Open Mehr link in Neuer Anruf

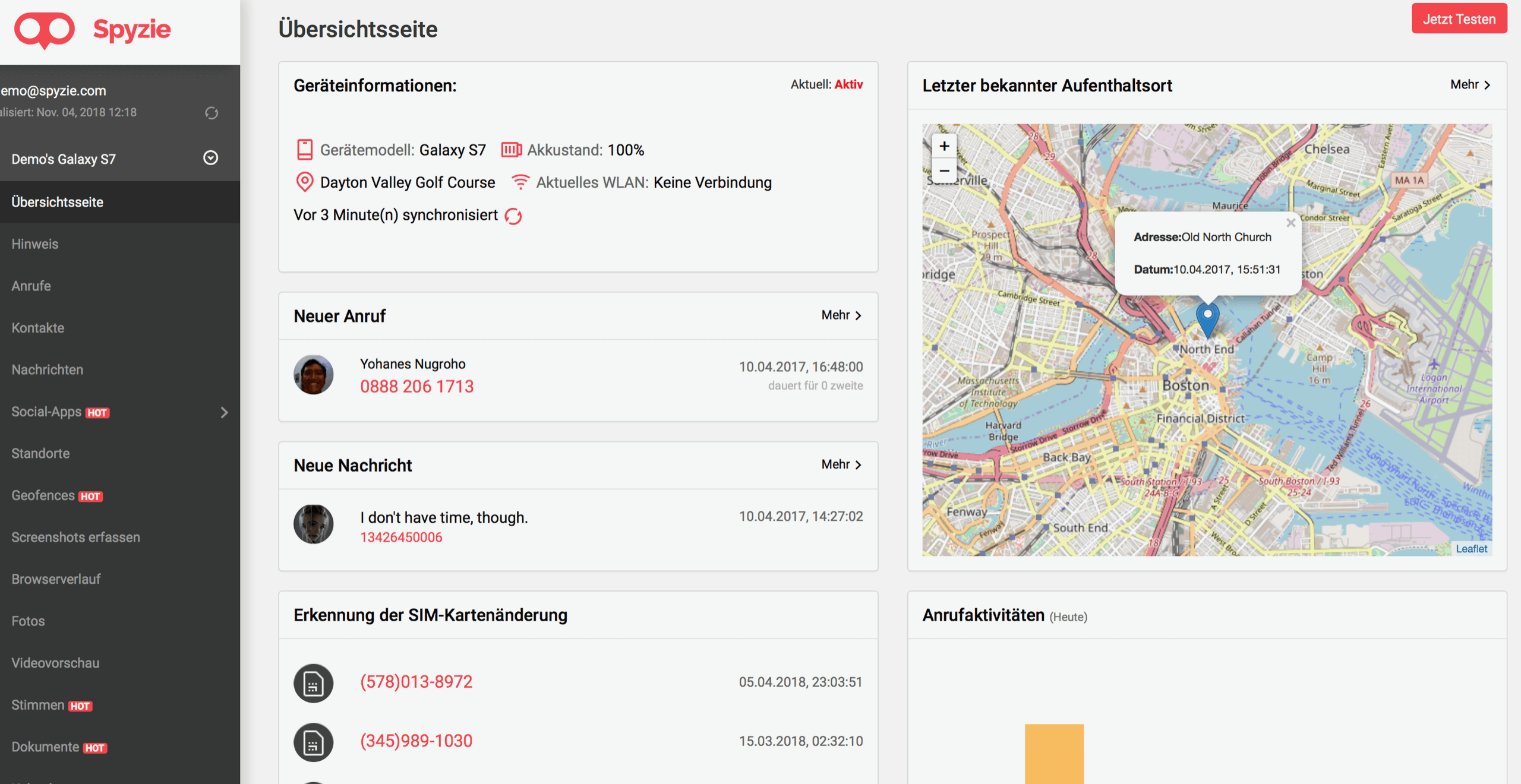click(x=841, y=315)
